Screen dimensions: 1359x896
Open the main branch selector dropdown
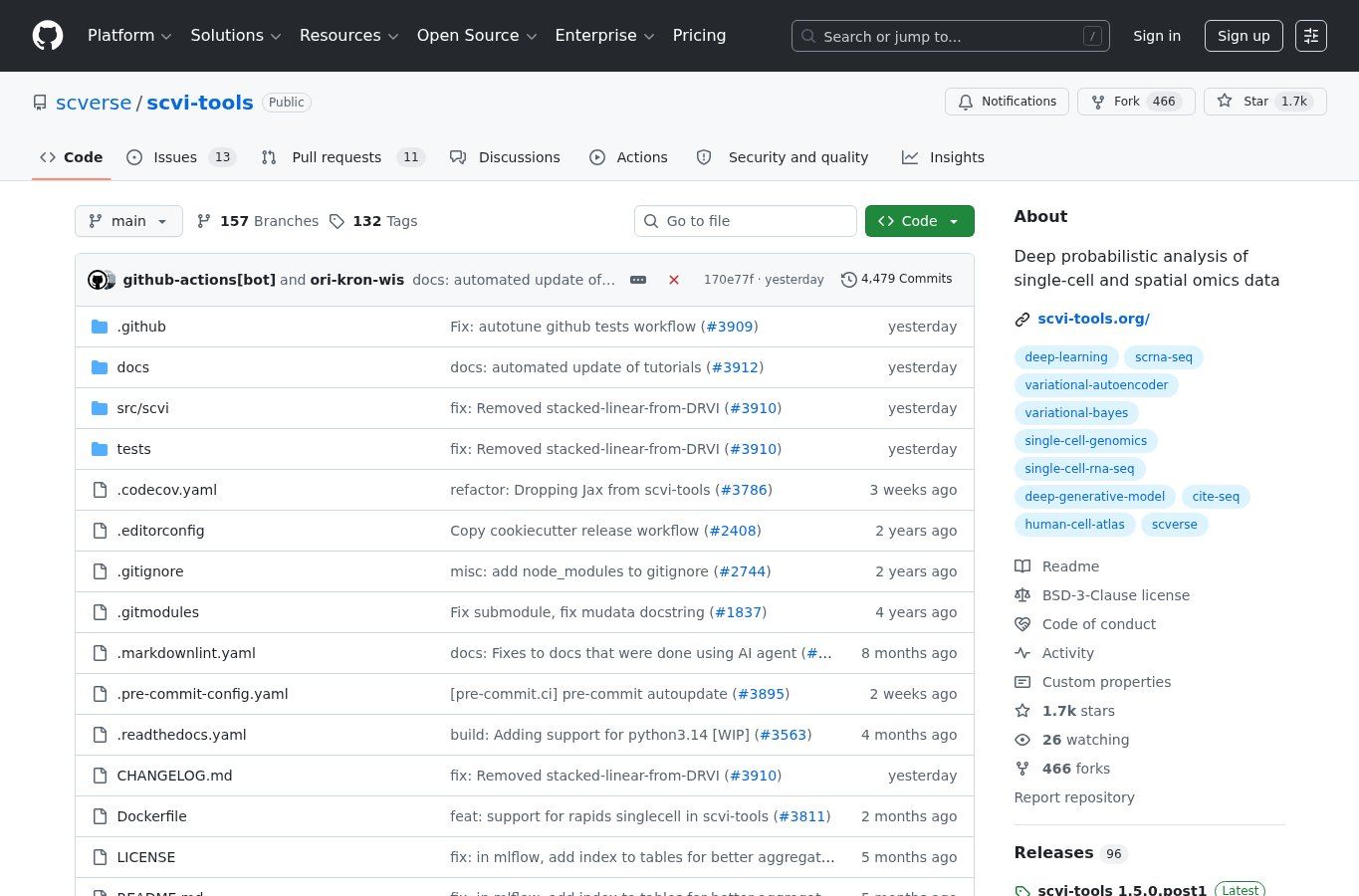click(128, 221)
